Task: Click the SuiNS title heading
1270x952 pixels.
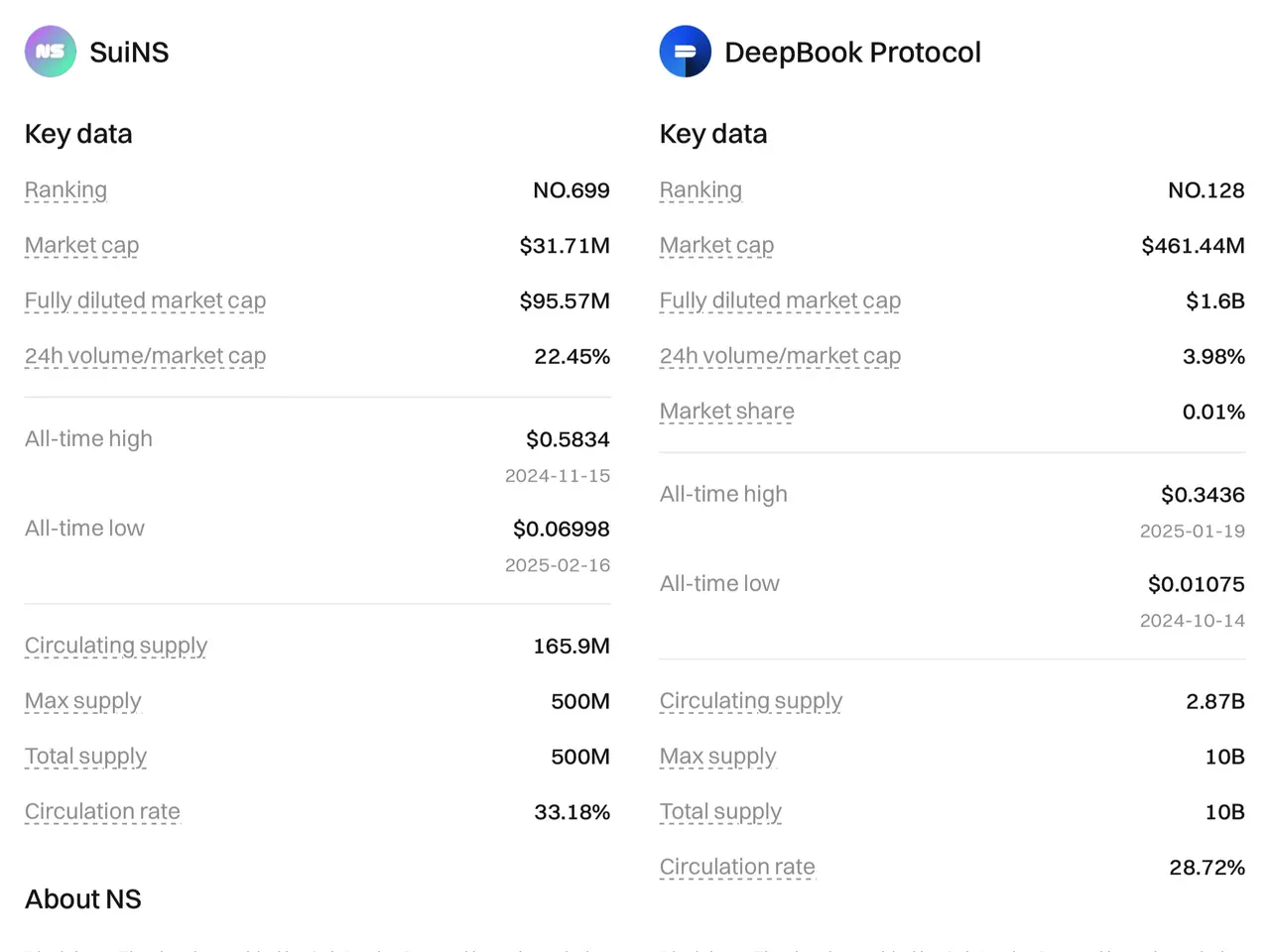Action: [x=129, y=52]
